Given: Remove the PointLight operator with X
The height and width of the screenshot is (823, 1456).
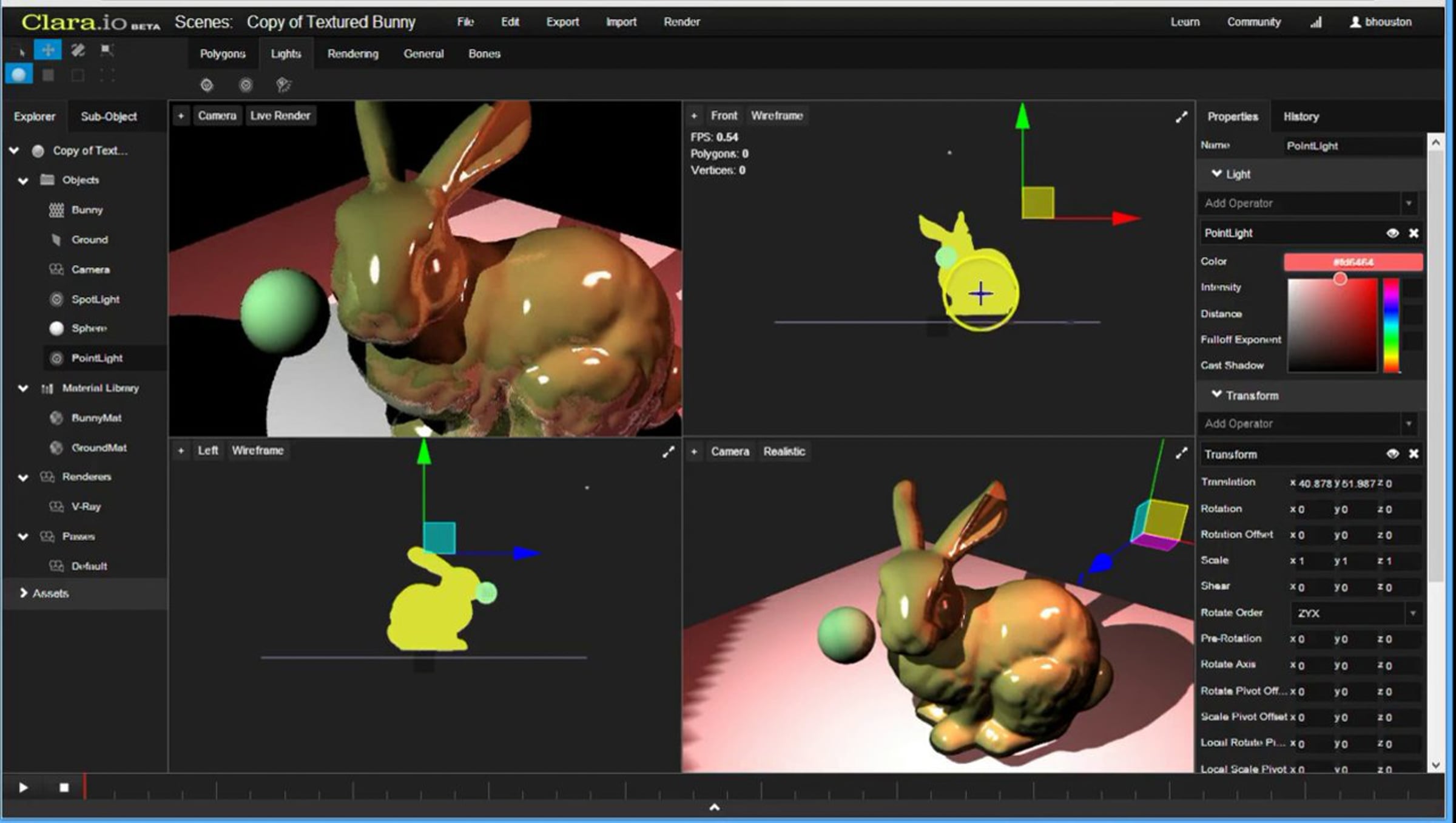Looking at the screenshot, I should [1414, 233].
